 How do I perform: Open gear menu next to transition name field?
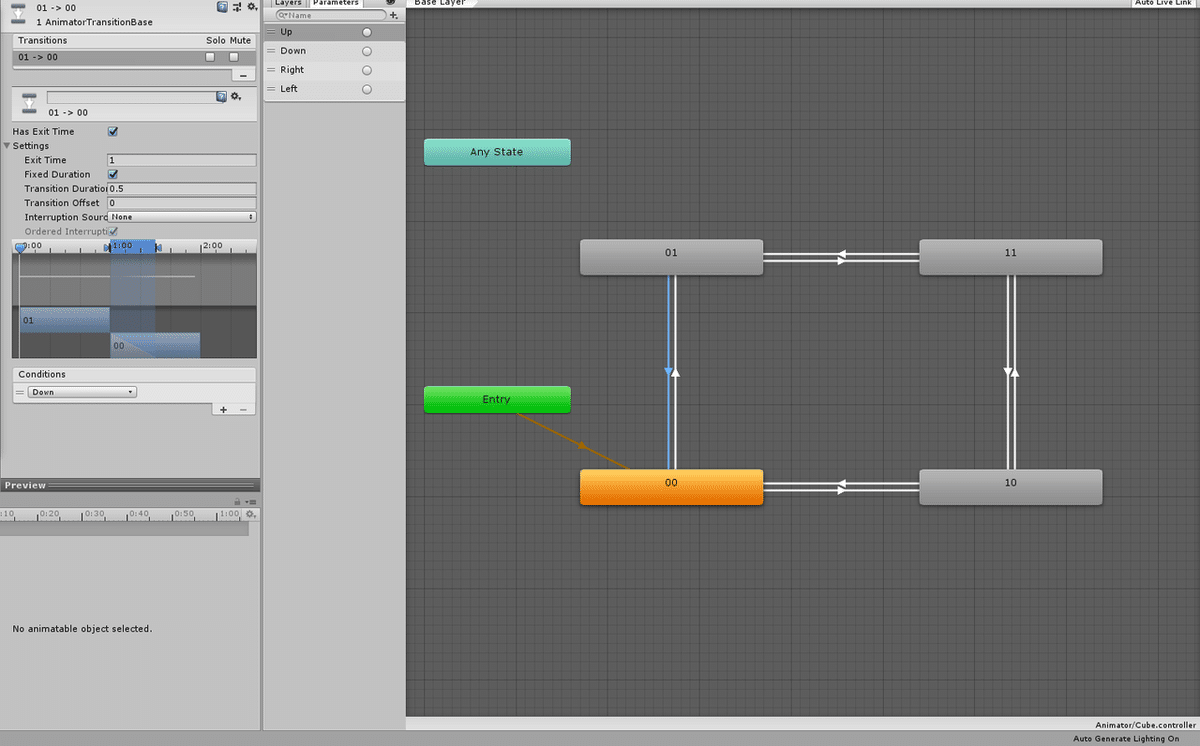236,97
